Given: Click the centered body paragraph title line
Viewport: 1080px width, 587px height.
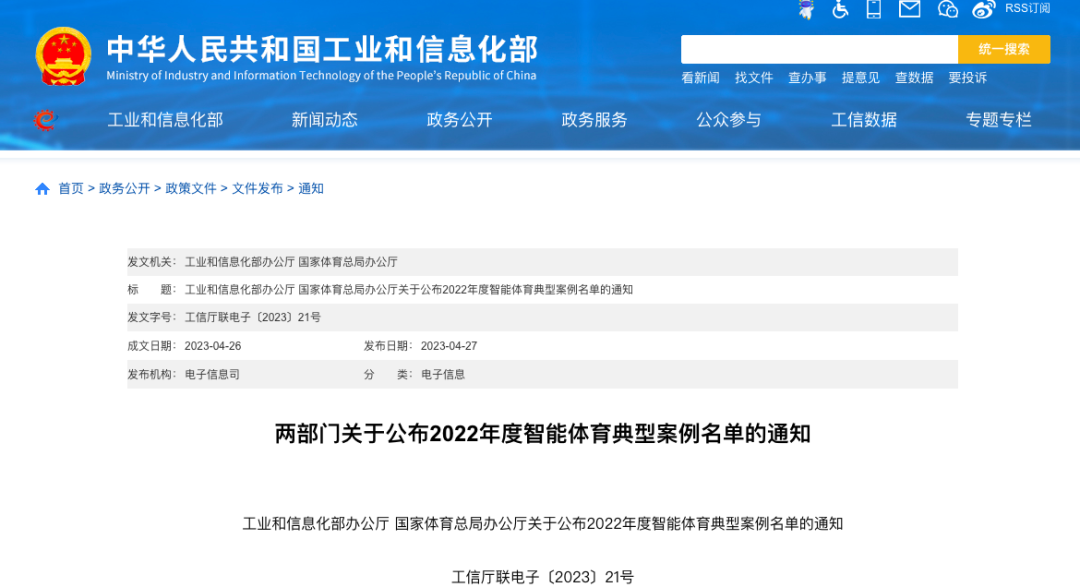Looking at the screenshot, I should pyautogui.click(x=543, y=524).
